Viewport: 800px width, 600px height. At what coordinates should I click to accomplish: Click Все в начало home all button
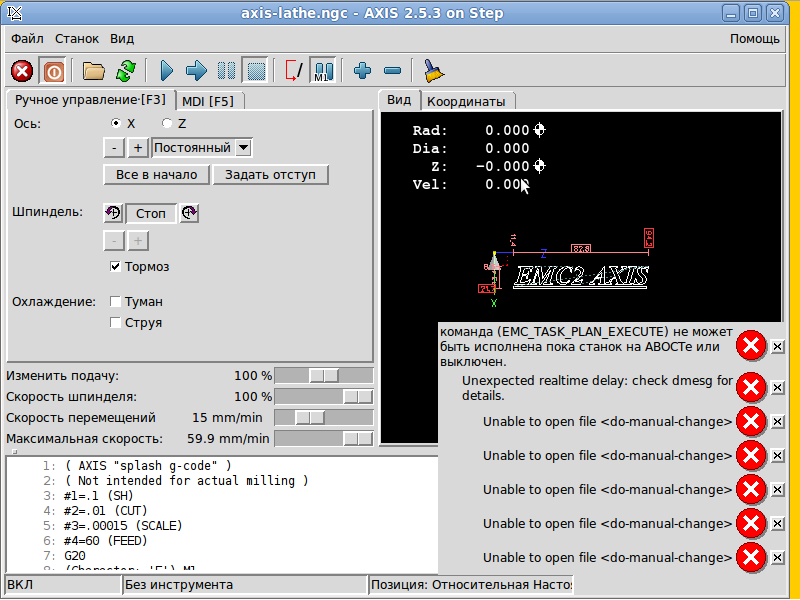157,174
